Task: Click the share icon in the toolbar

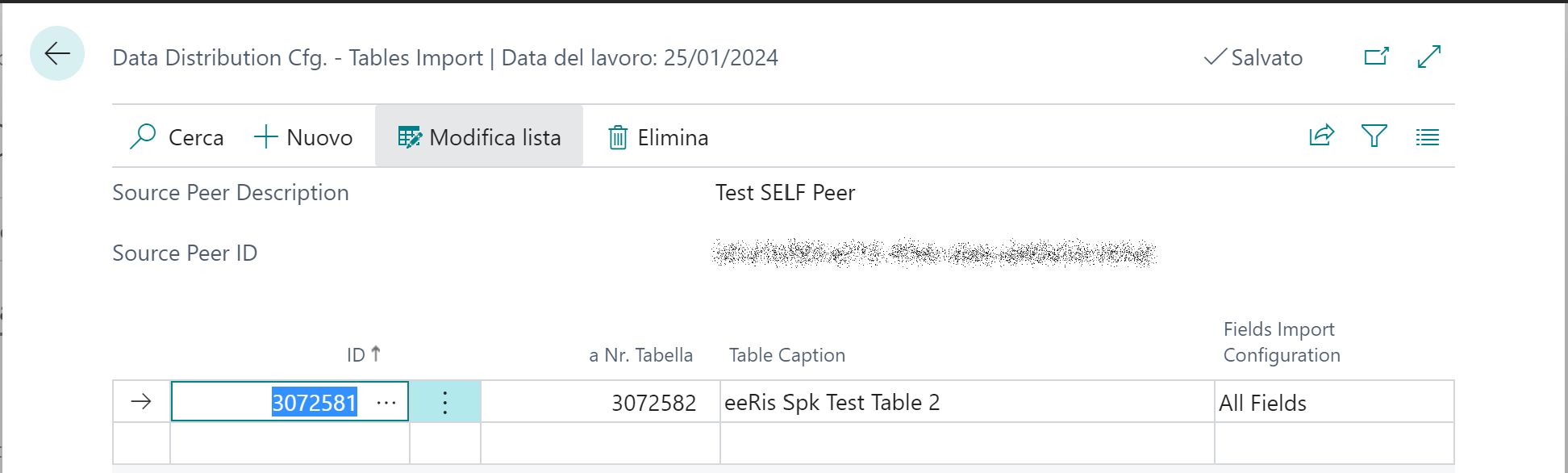Action: click(x=1321, y=136)
